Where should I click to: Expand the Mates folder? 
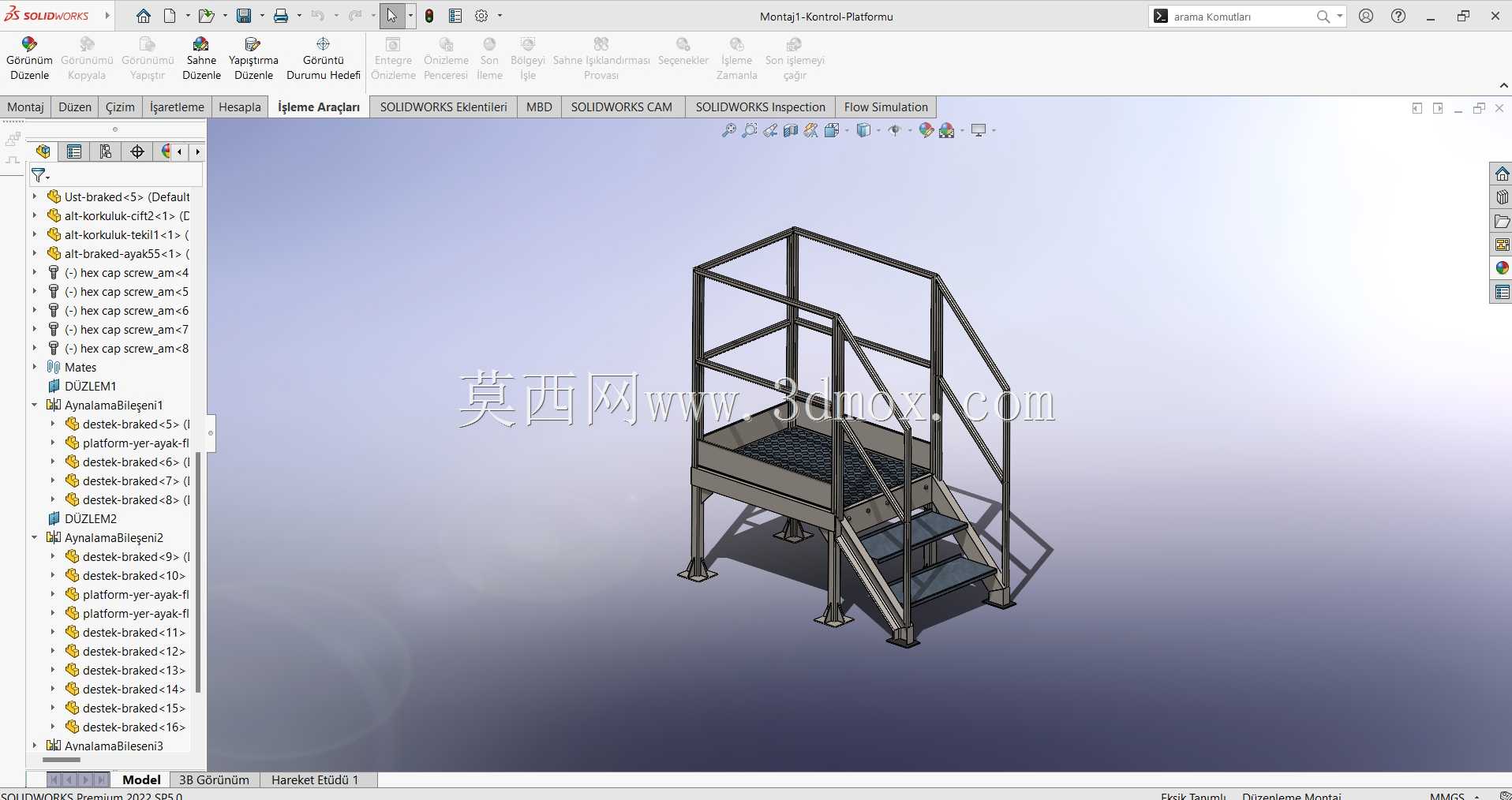[x=35, y=367]
